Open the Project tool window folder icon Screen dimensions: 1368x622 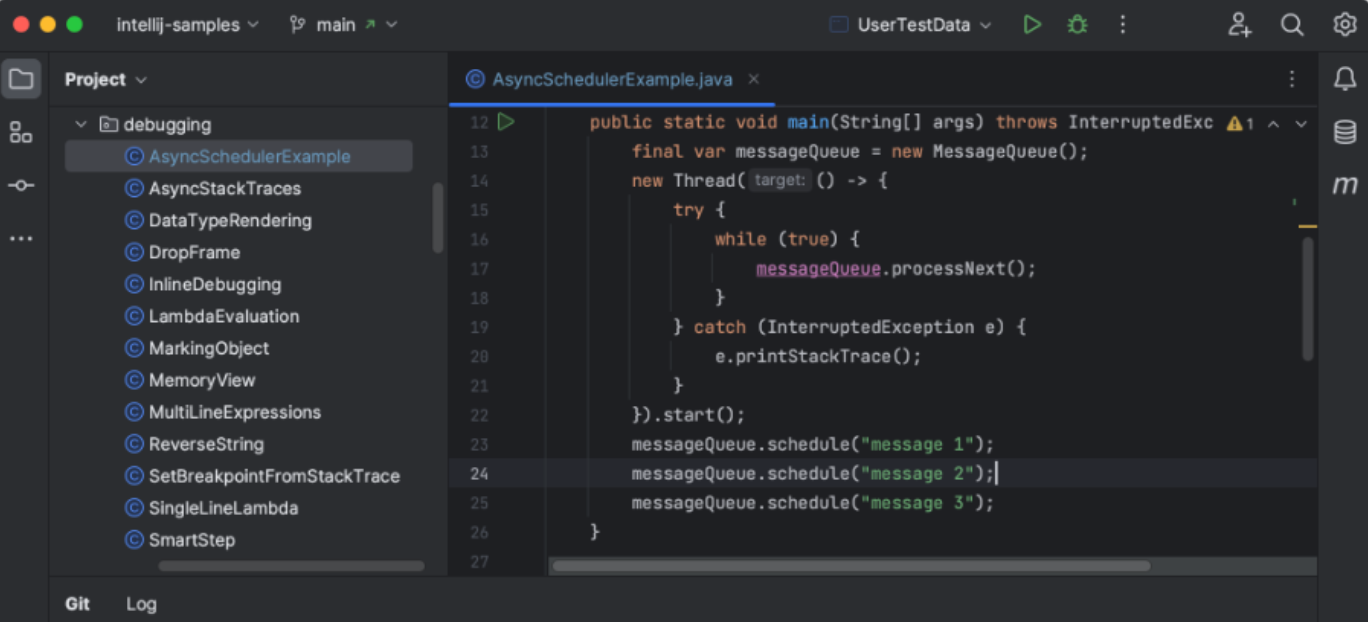21,79
